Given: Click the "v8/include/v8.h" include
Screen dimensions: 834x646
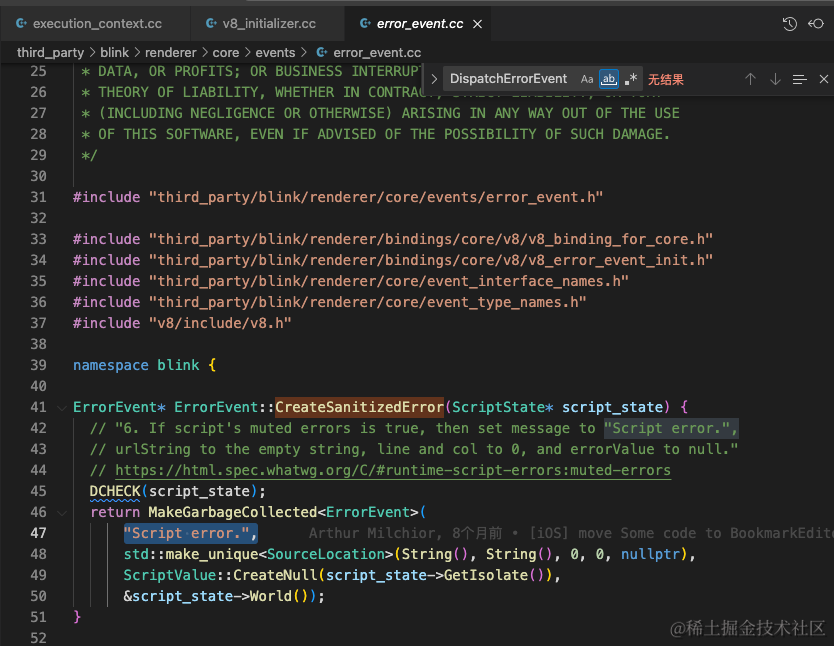Looking at the screenshot, I should click(x=220, y=323).
